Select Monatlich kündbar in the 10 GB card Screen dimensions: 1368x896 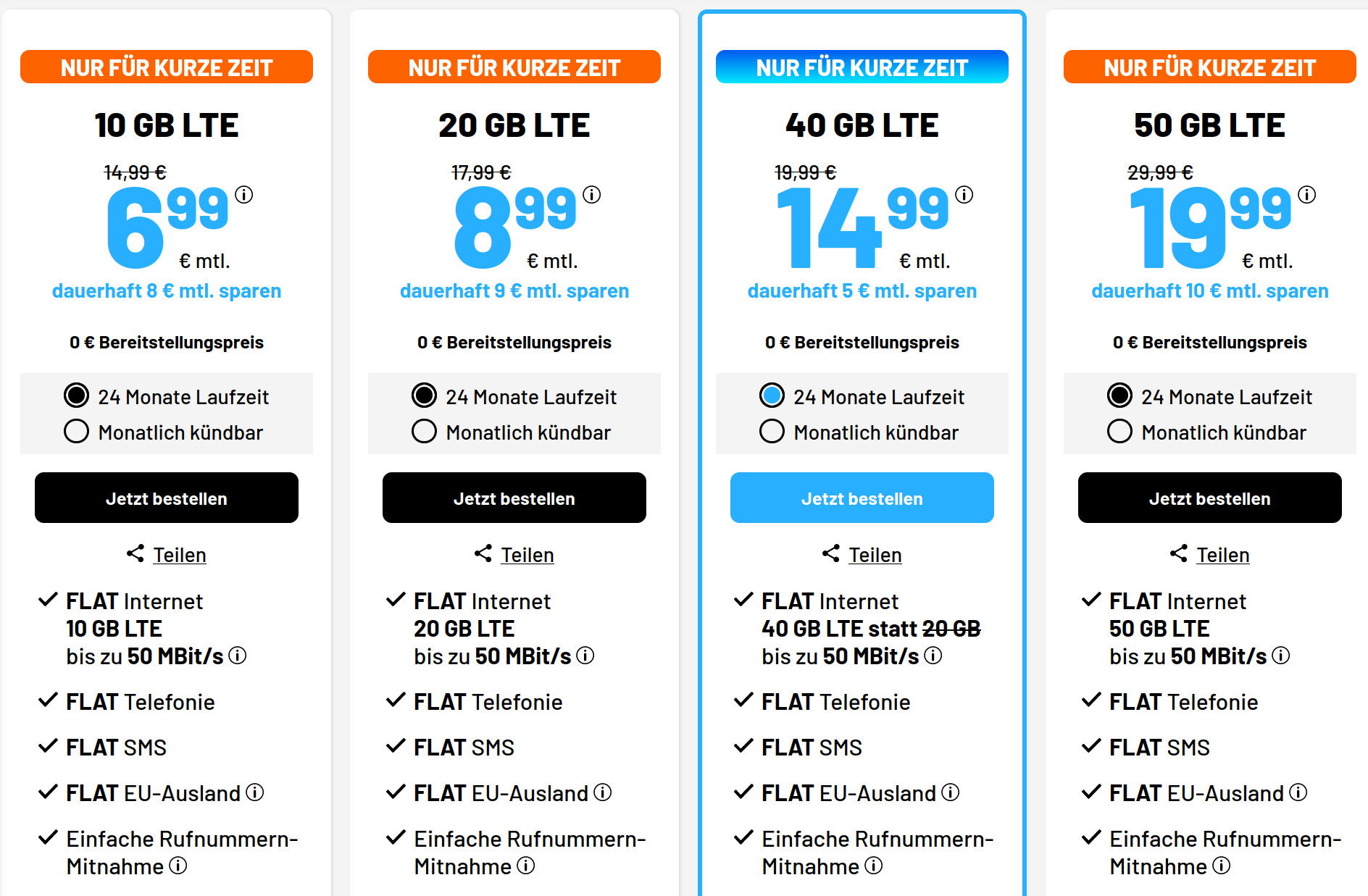click(75, 431)
